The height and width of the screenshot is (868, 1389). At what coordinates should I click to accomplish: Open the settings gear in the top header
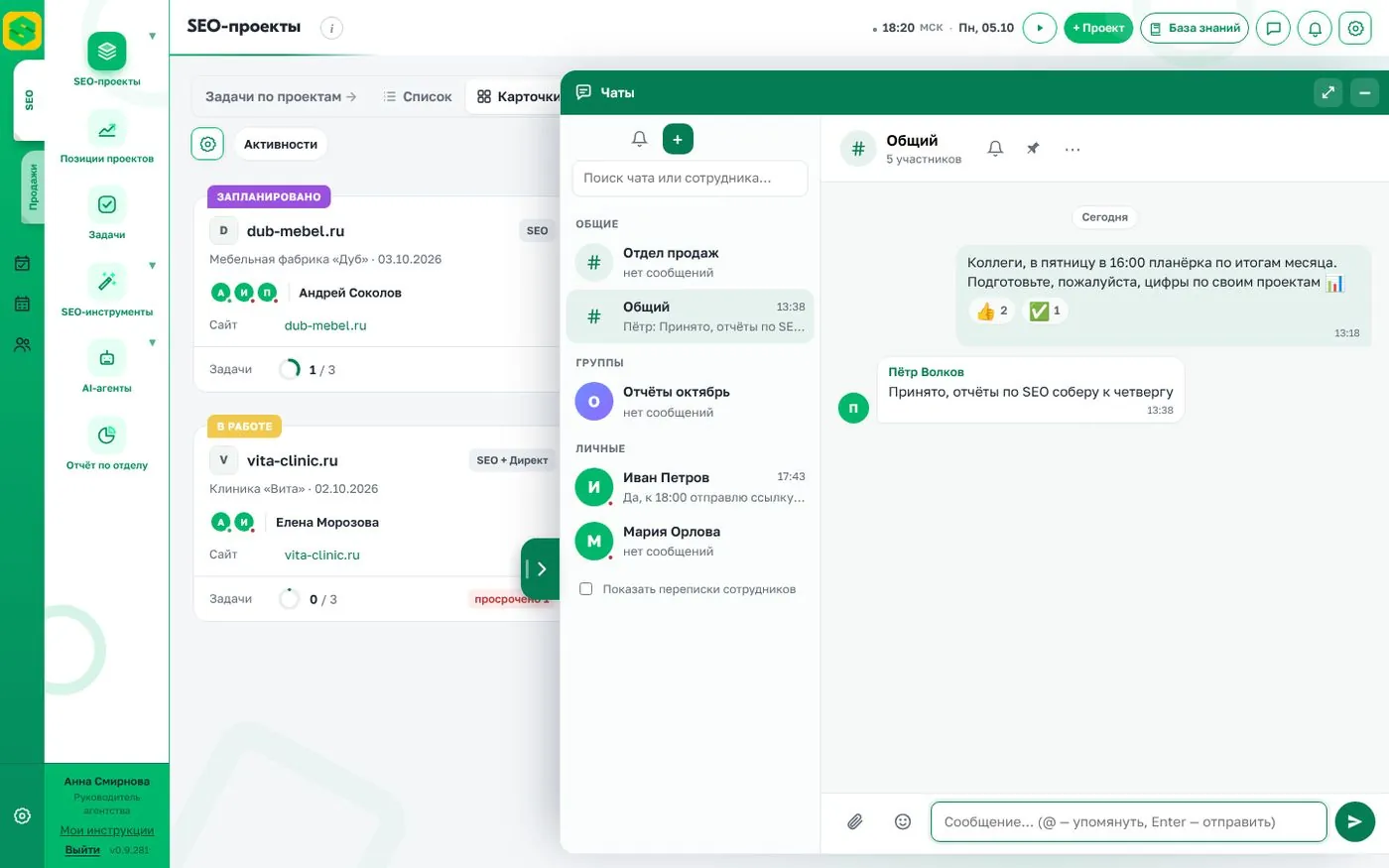pyautogui.click(x=1355, y=28)
